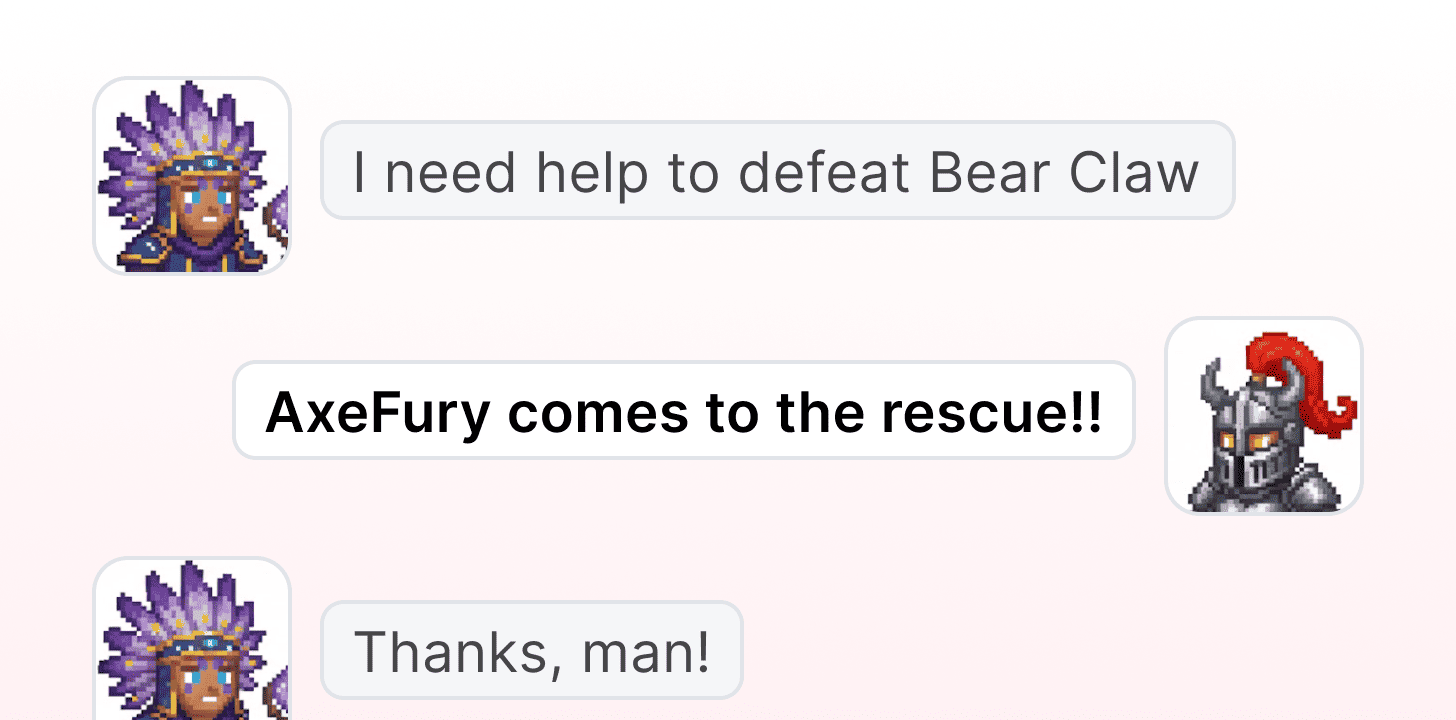Click the purple headdress avatar beside the first message
The height and width of the screenshot is (720, 1456).
click(x=192, y=176)
